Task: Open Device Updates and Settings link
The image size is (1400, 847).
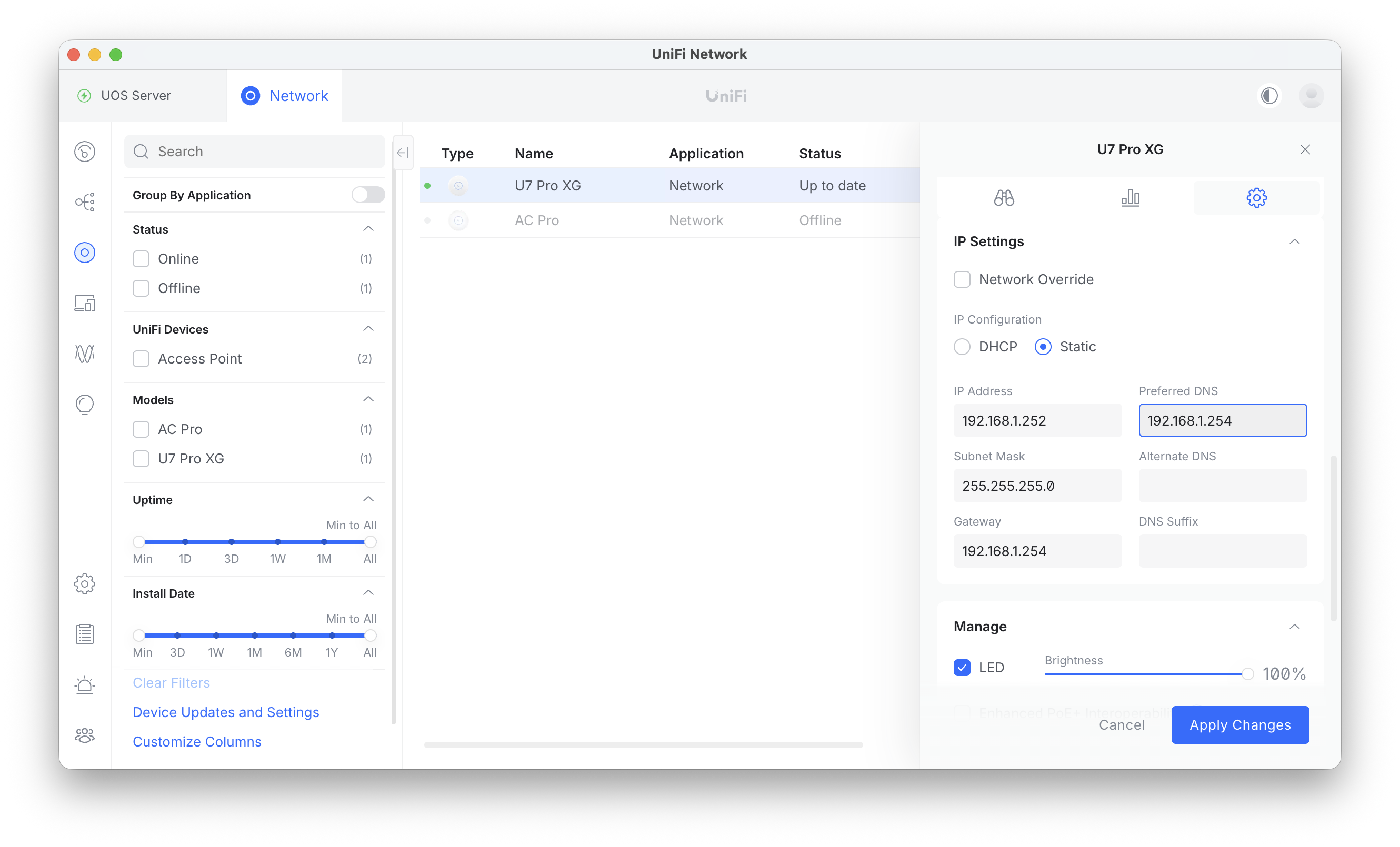Action: 226,712
